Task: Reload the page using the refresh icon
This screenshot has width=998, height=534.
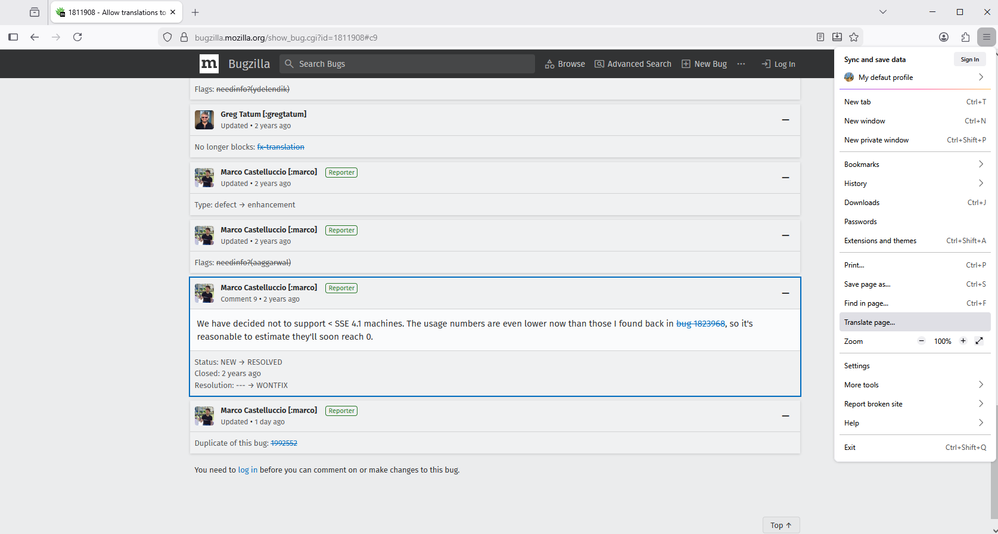Action: (77, 37)
